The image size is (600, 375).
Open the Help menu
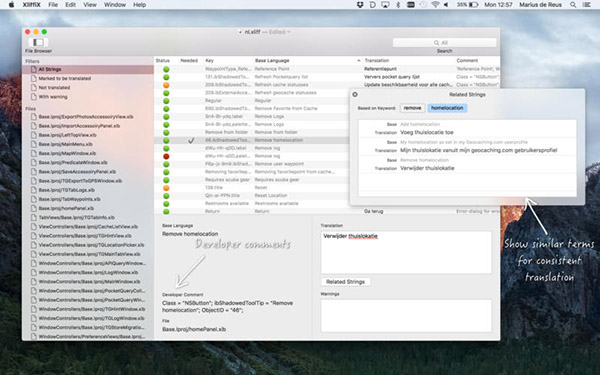[139, 5]
